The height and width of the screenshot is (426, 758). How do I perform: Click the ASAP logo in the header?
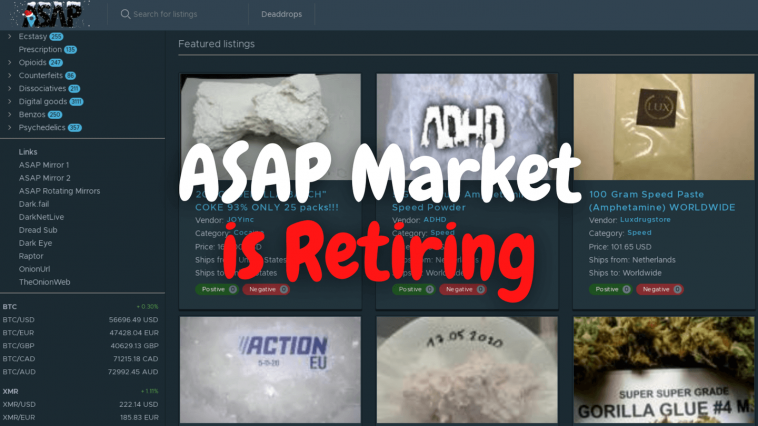(x=52, y=14)
